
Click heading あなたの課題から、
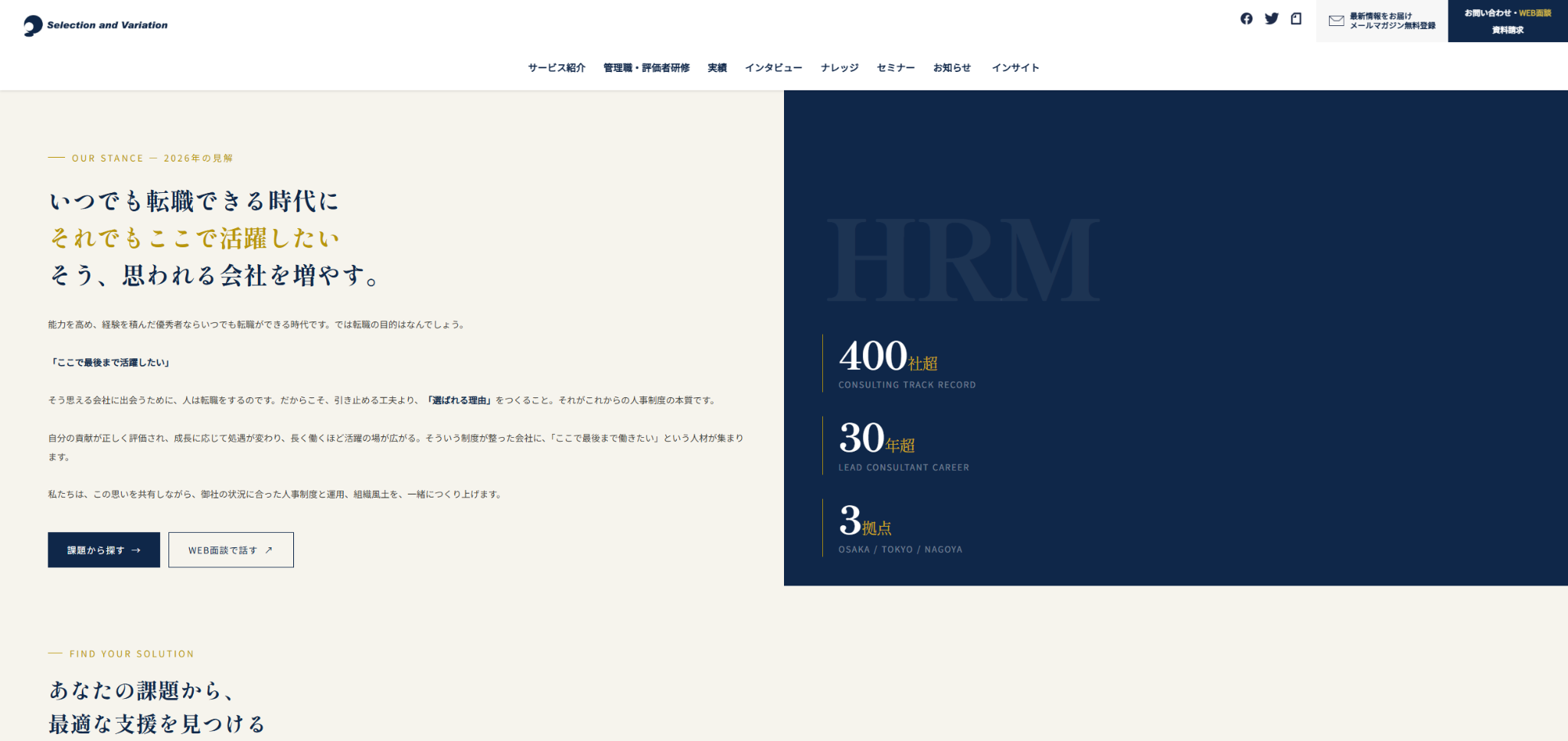pyautogui.click(x=142, y=690)
